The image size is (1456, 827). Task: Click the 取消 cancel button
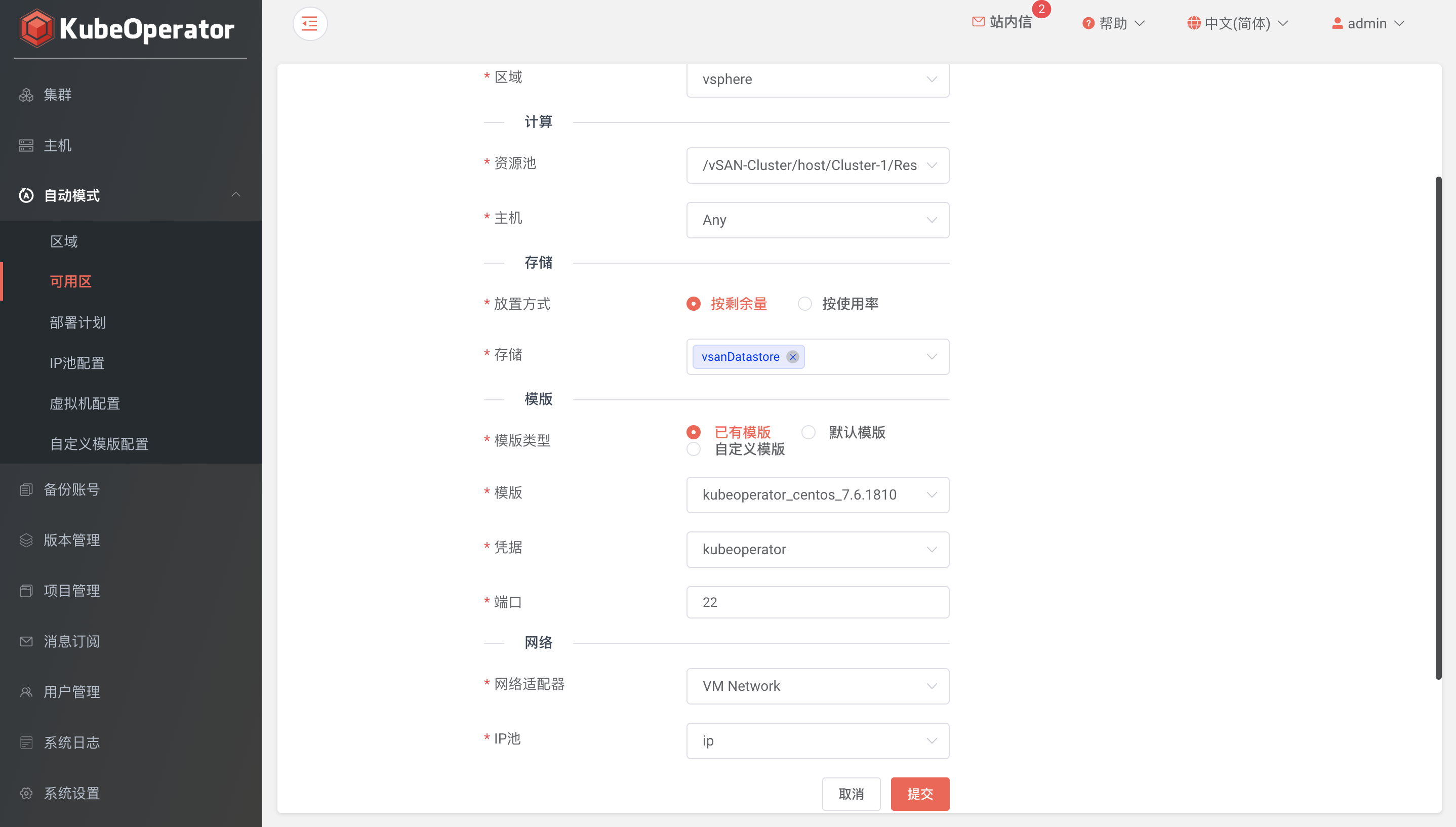[x=851, y=794]
